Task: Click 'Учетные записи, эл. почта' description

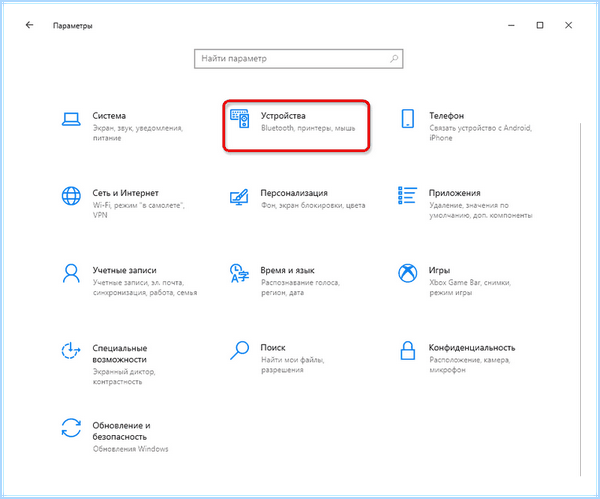Action: click(145, 287)
